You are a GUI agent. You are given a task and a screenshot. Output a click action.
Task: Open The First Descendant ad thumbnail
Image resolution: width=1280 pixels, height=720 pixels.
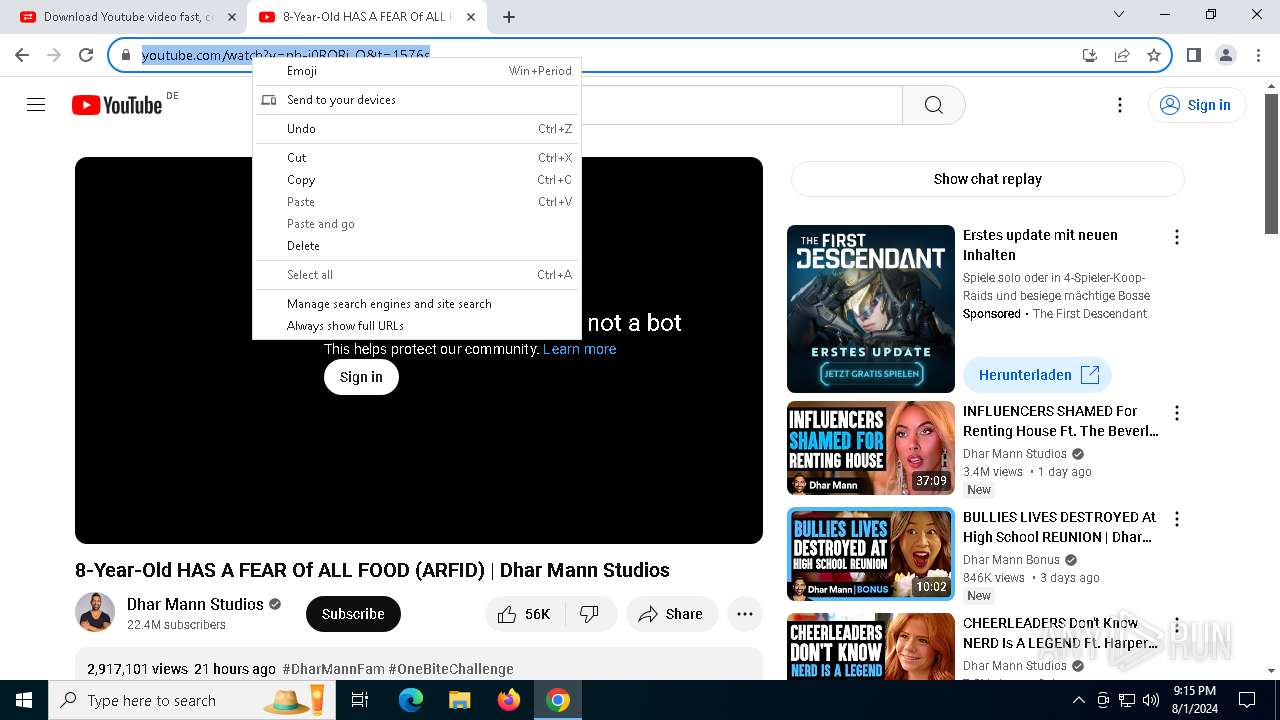click(x=871, y=309)
